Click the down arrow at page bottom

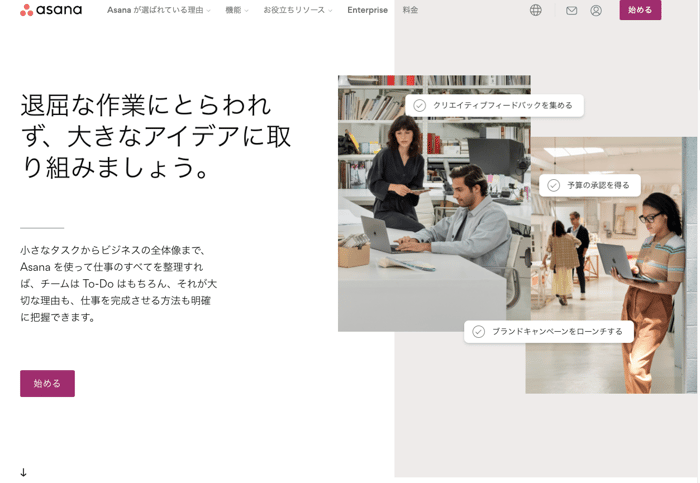[24, 472]
